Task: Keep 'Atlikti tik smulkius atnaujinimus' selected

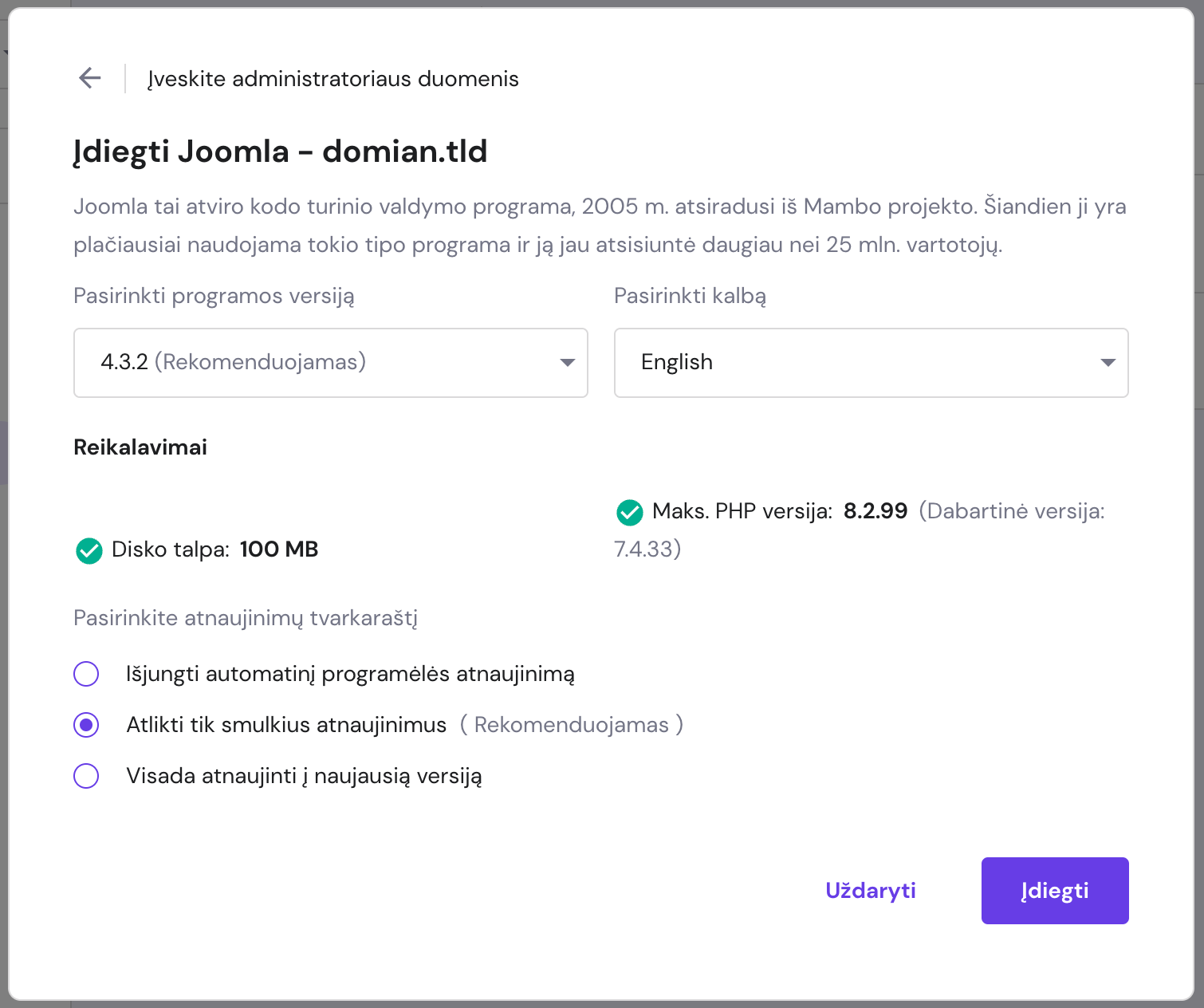Action: coord(86,725)
